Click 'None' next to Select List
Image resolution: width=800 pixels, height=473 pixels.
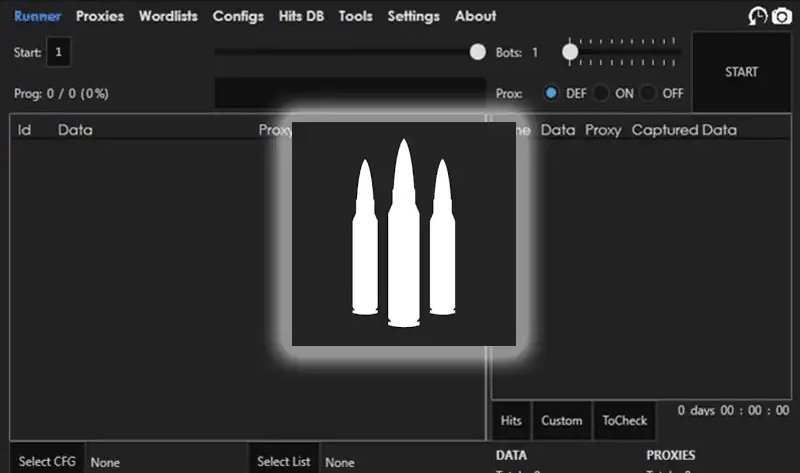(340, 463)
